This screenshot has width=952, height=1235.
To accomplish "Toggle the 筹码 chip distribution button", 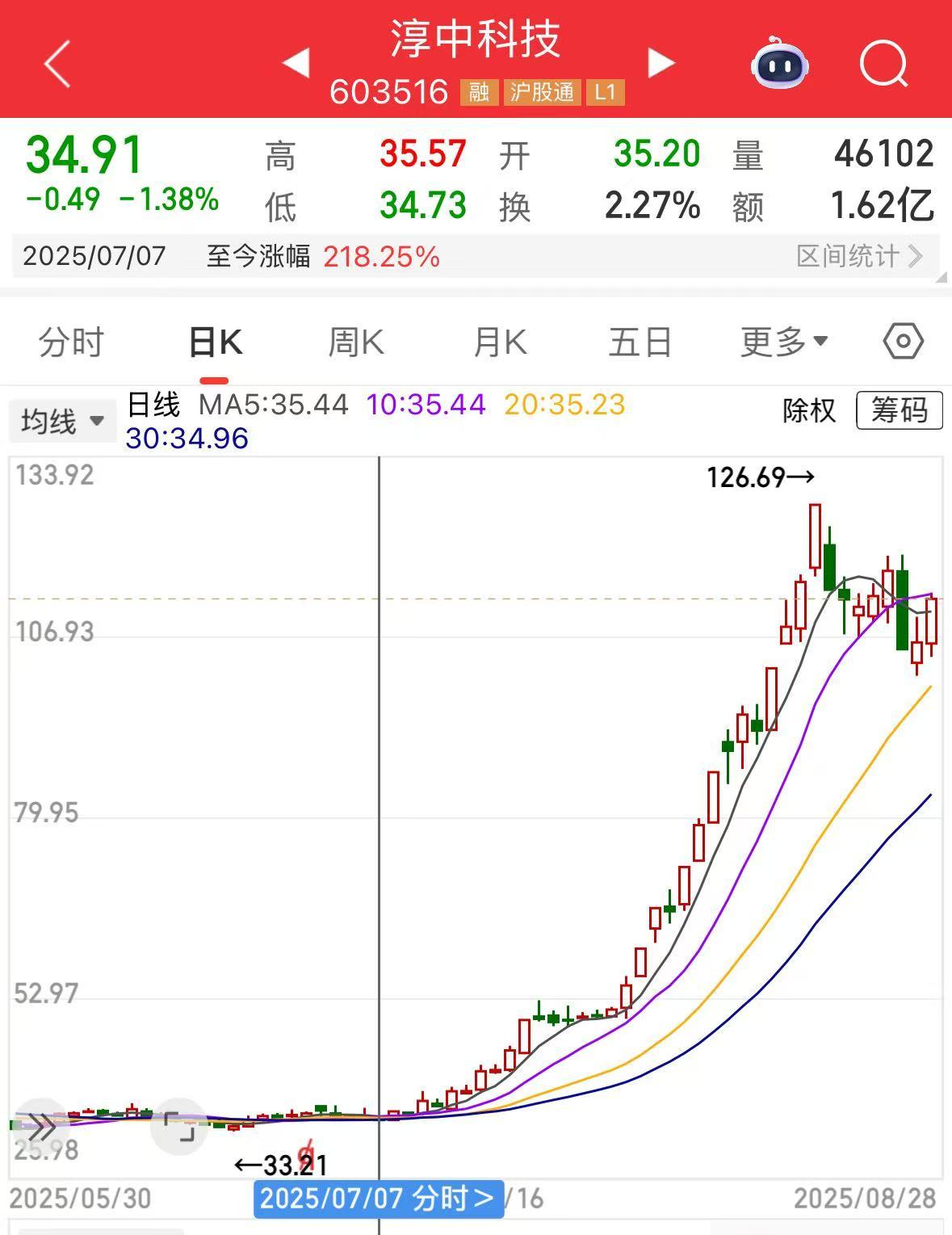I will (898, 410).
